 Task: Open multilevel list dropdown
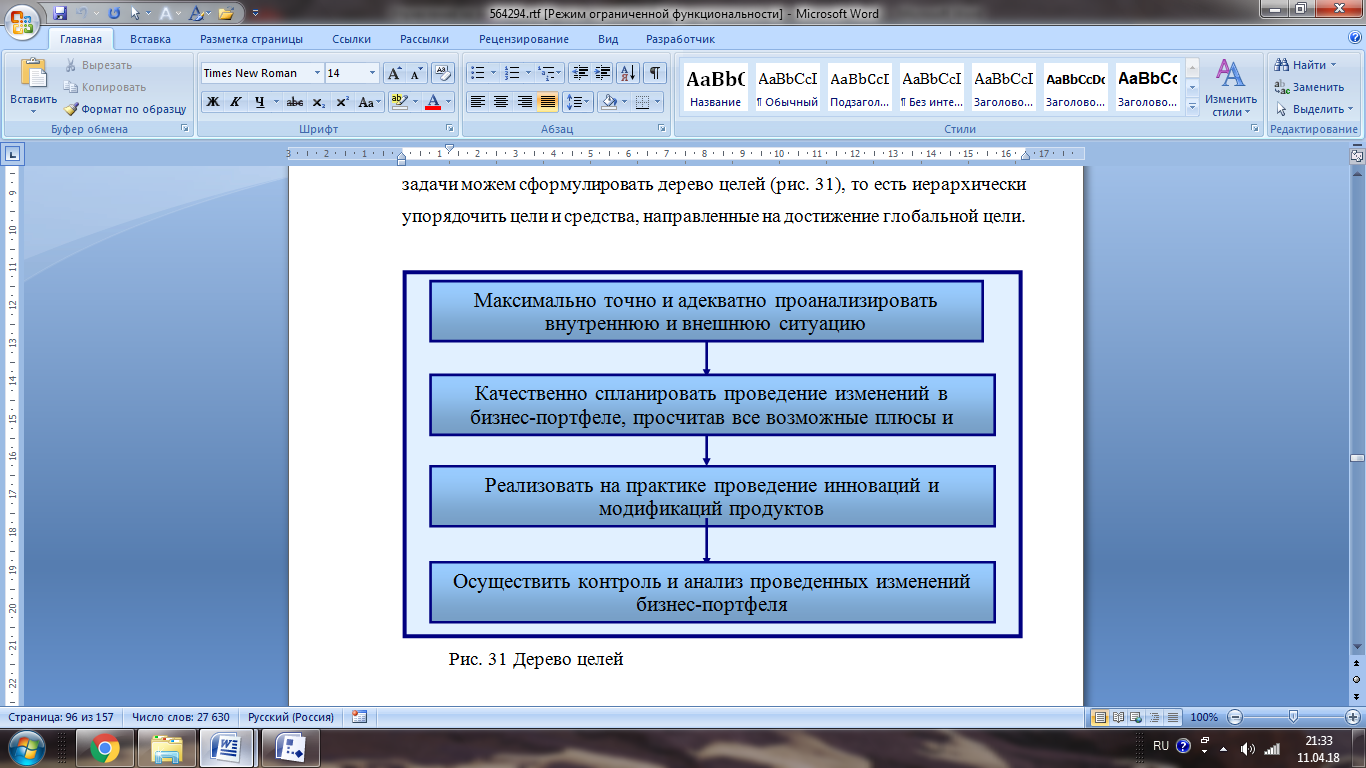pos(551,73)
